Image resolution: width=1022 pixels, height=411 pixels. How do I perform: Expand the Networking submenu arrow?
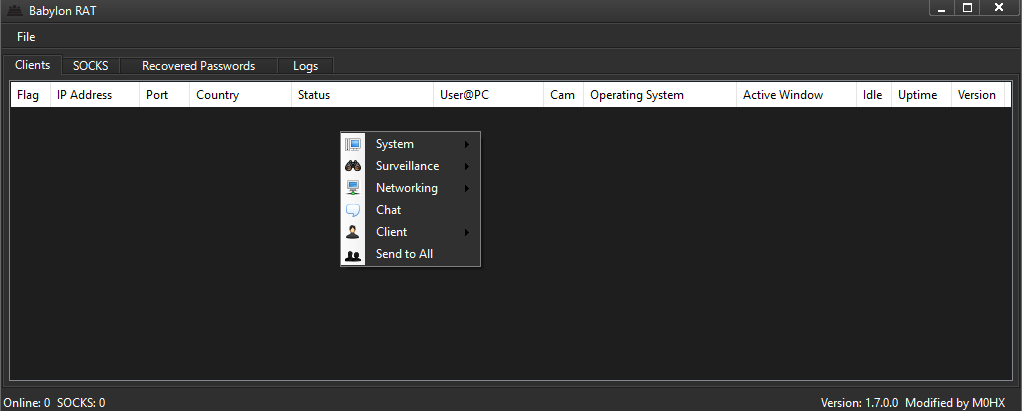[x=467, y=189]
